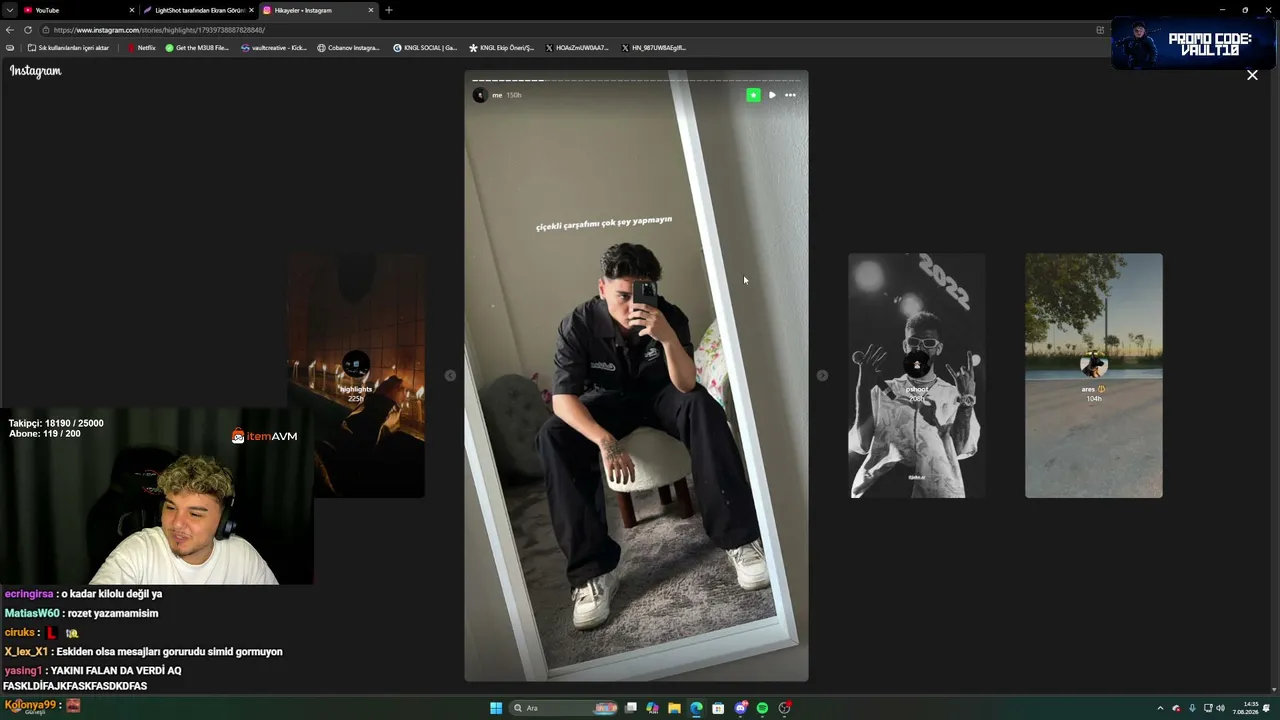Open Microsoft Store from the taskbar
The width and height of the screenshot is (1280, 720).
718,708
